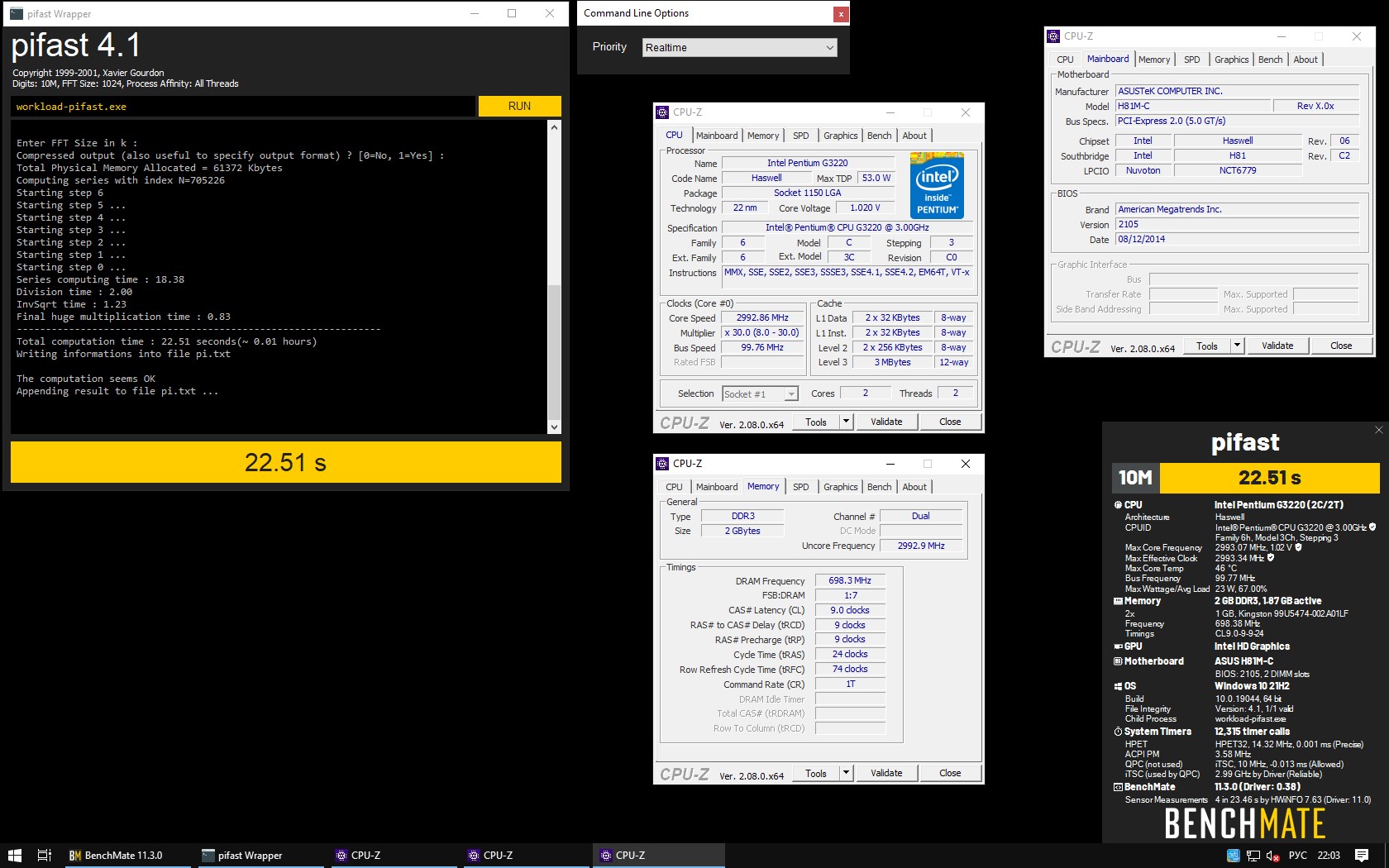
Task: Click the DRAM Frequency 698.3 MHz value
Action: [850, 581]
